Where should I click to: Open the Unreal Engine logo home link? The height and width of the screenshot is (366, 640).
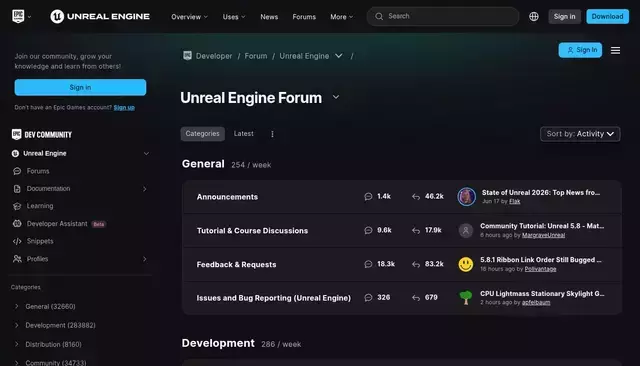[100, 16]
